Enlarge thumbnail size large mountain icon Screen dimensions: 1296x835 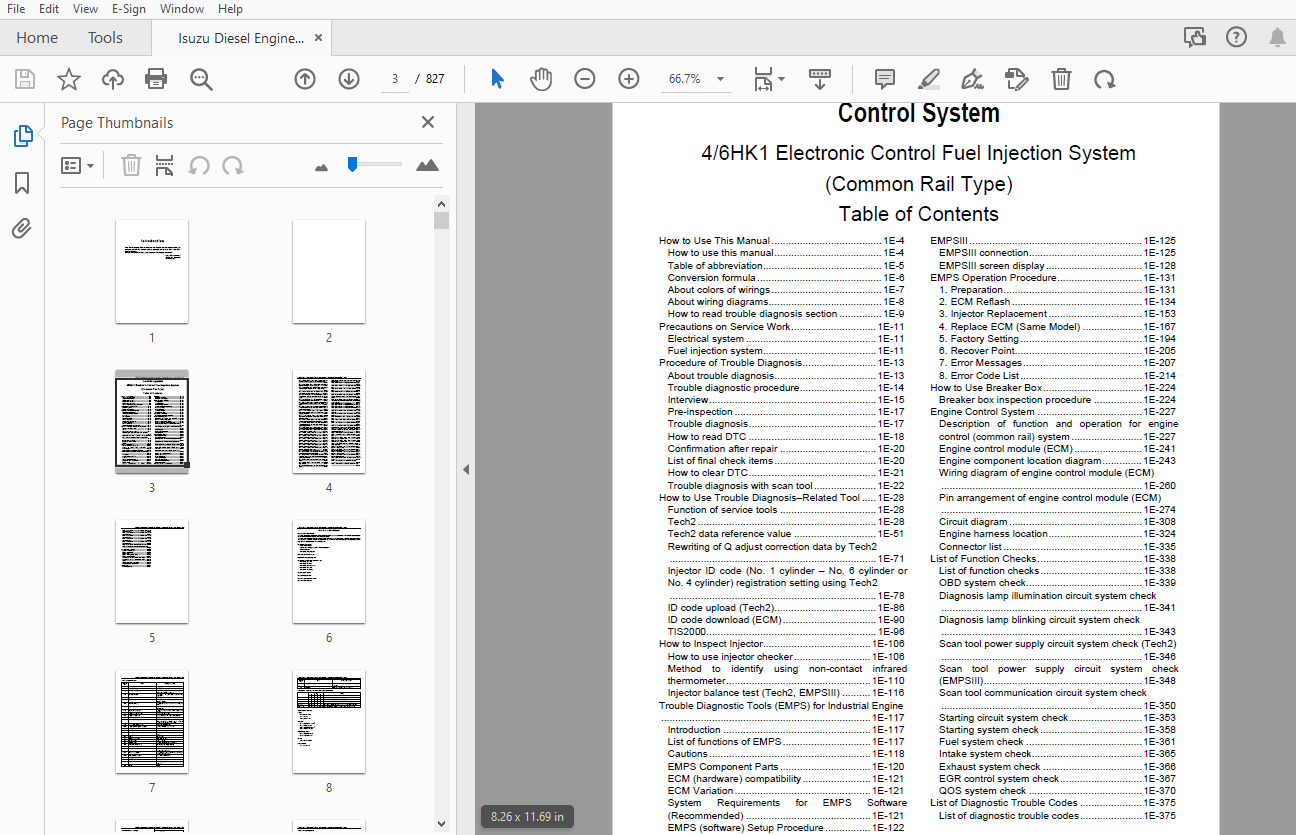coord(428,165)
